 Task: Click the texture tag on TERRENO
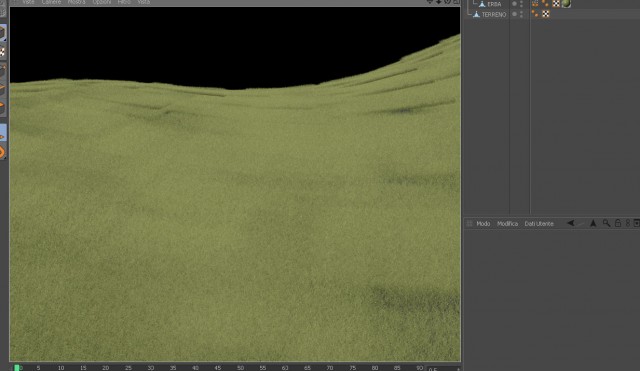546,14
